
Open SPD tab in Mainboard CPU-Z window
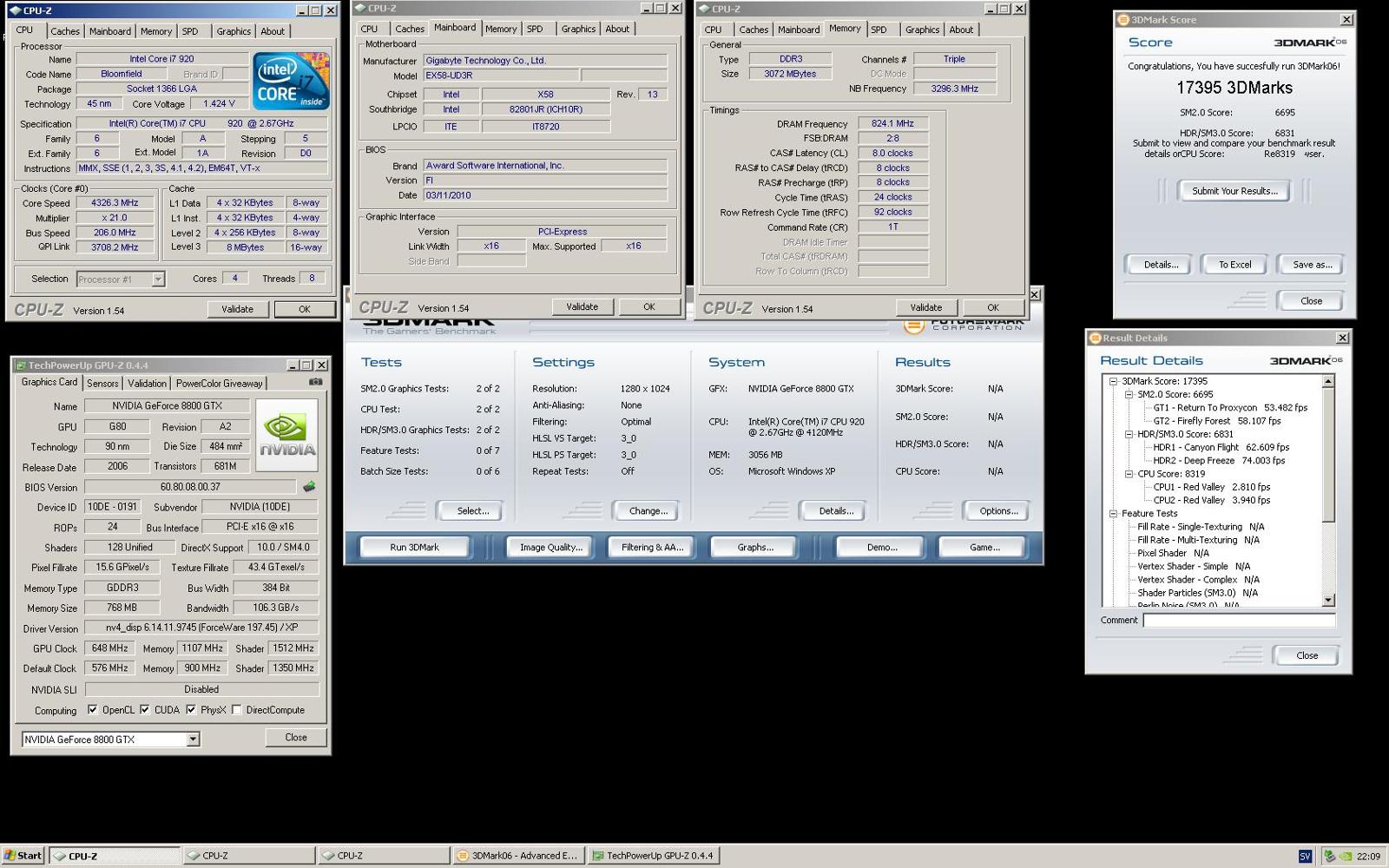point(535,29)
